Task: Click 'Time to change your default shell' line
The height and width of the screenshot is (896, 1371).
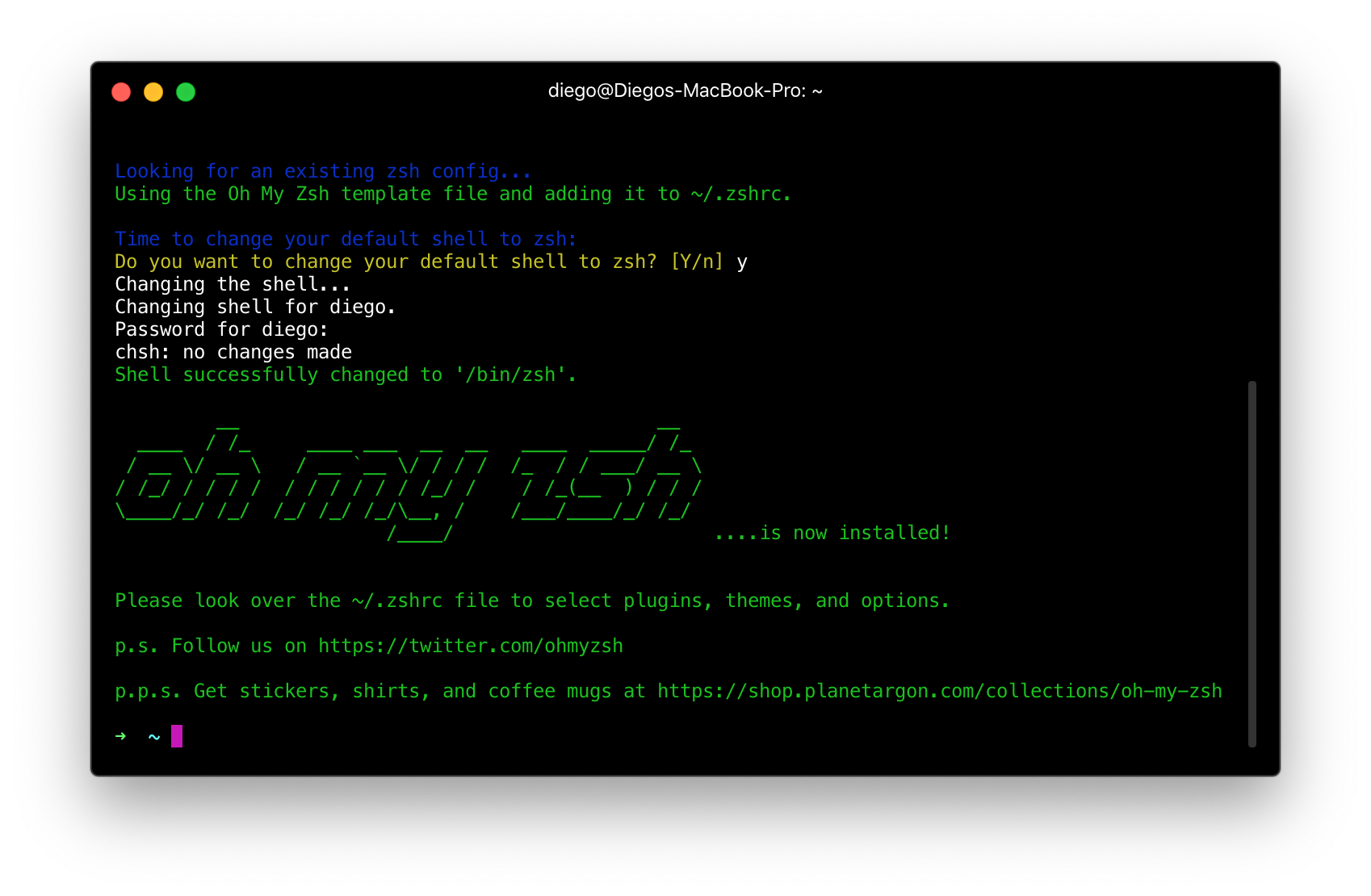Action: point(346,239)
